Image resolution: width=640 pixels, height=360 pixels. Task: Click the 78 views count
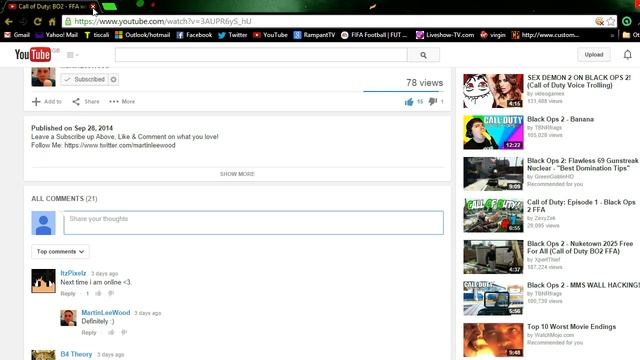point(424,83)
